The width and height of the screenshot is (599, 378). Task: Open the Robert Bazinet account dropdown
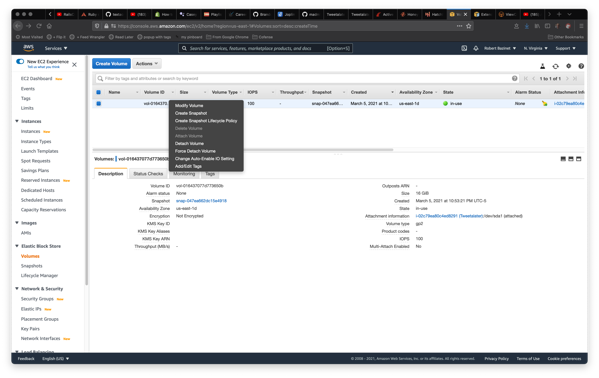(x=500, y=48)
